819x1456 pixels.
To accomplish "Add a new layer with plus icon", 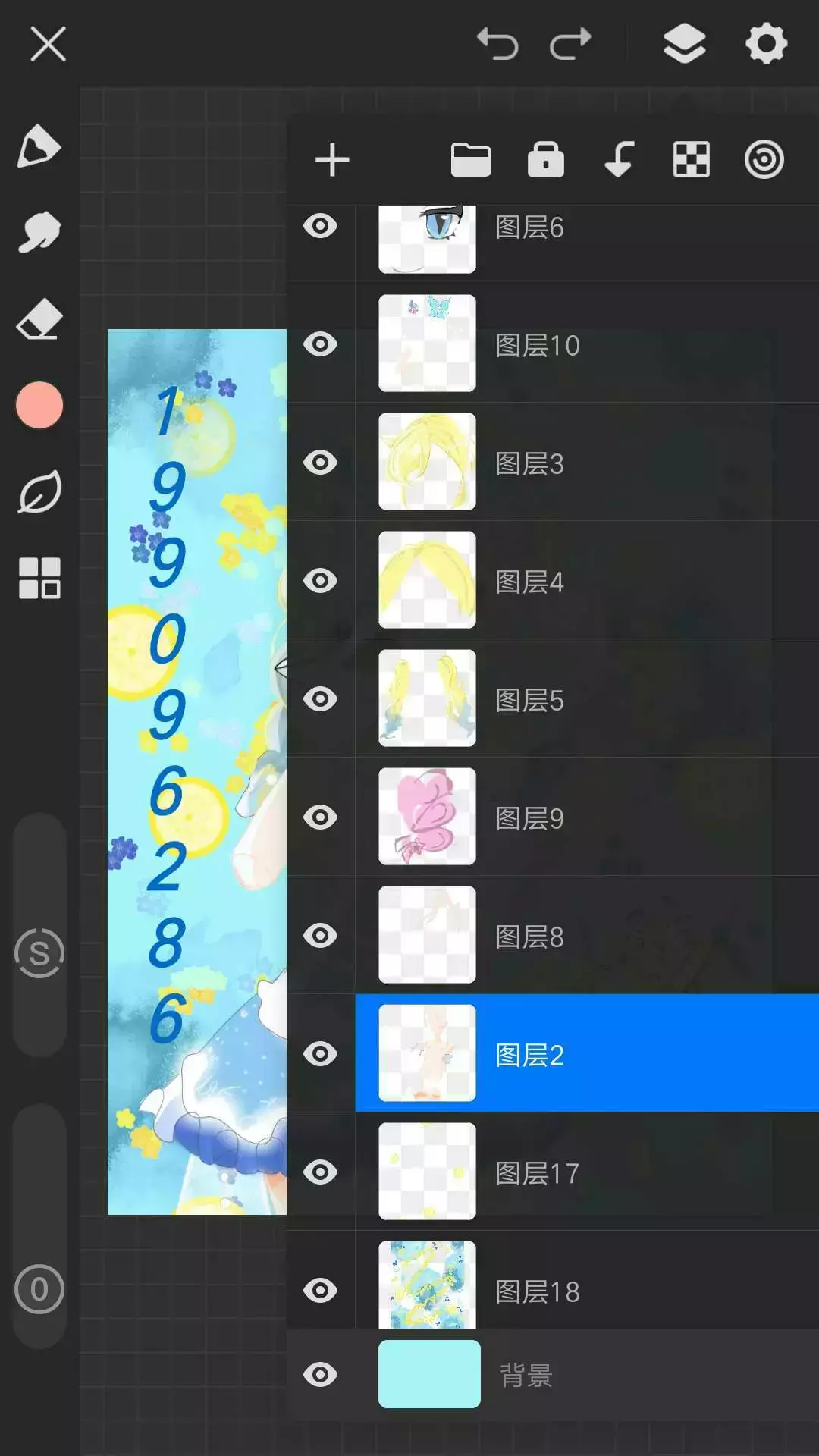I will click(332, 160).
